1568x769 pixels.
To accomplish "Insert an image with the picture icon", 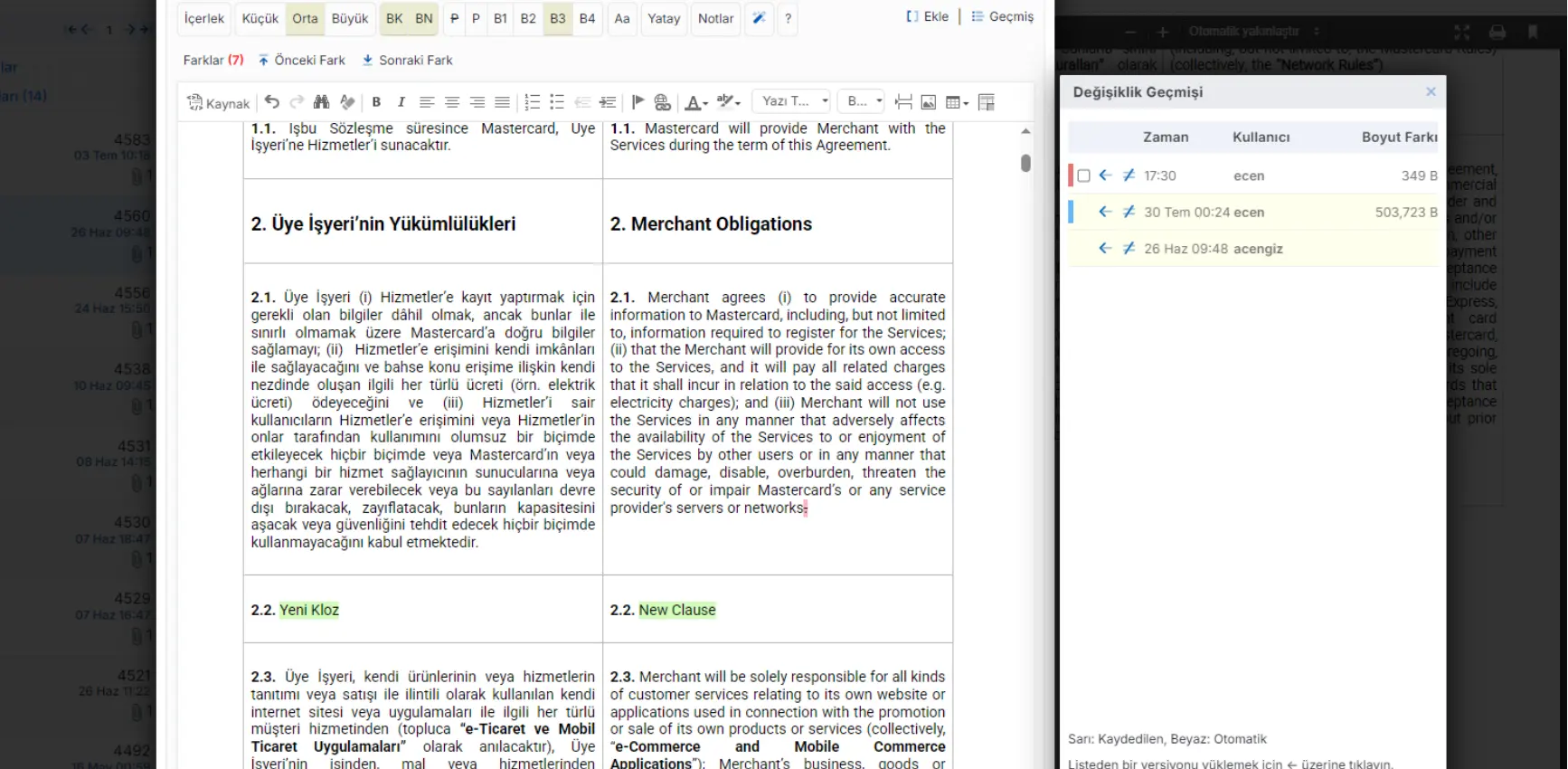I will tap(929, 102).
